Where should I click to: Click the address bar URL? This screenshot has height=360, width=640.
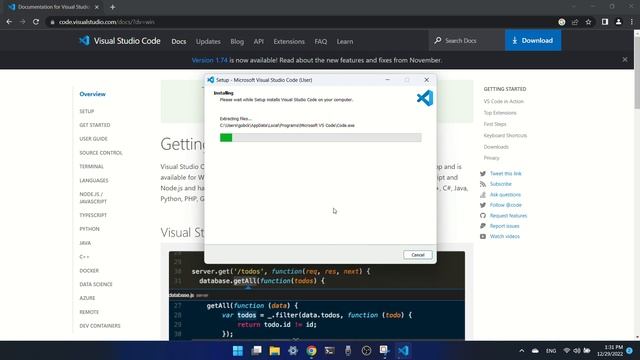pos(107,22)
